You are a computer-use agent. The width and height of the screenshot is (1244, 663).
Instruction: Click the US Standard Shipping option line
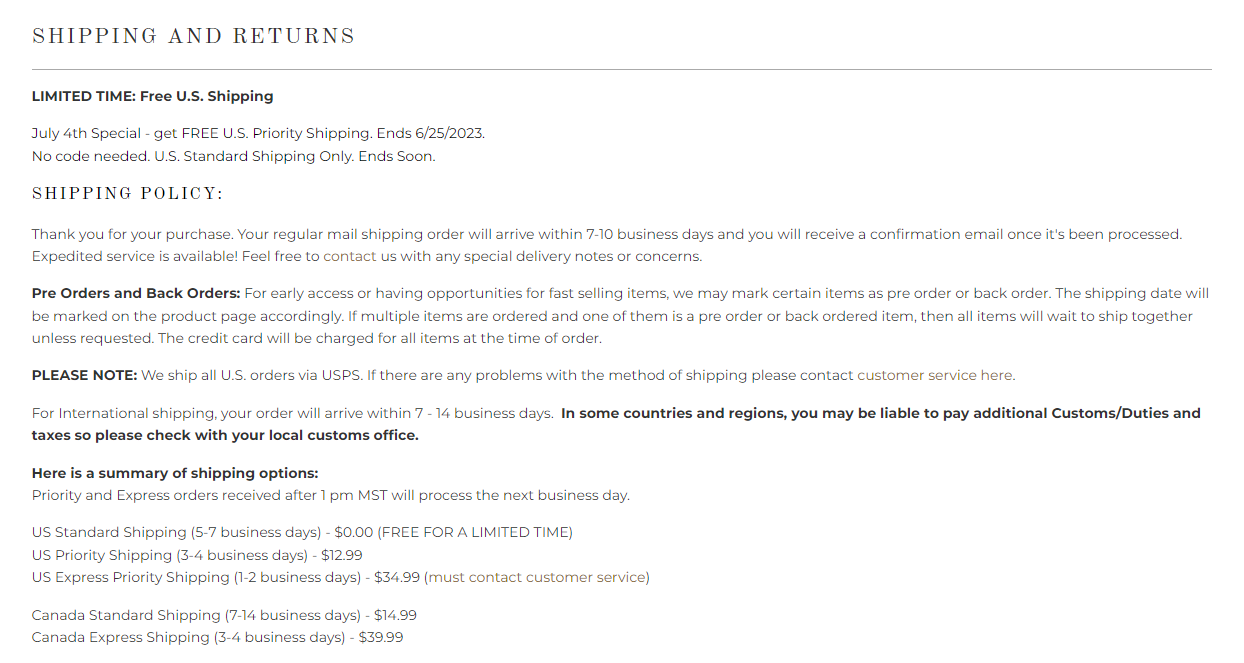(x=302, y=532)
